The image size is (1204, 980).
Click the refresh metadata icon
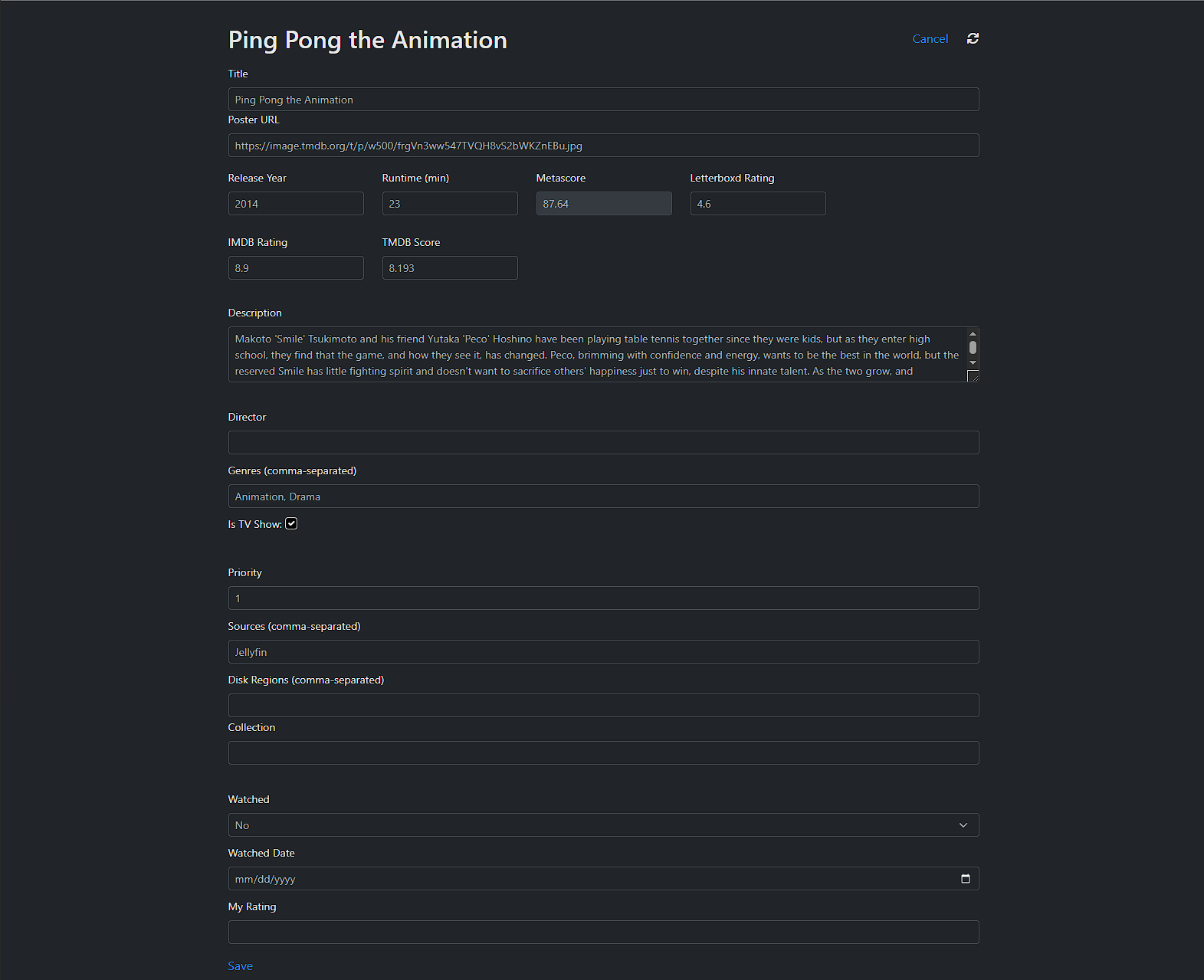[x=973, y=38]
